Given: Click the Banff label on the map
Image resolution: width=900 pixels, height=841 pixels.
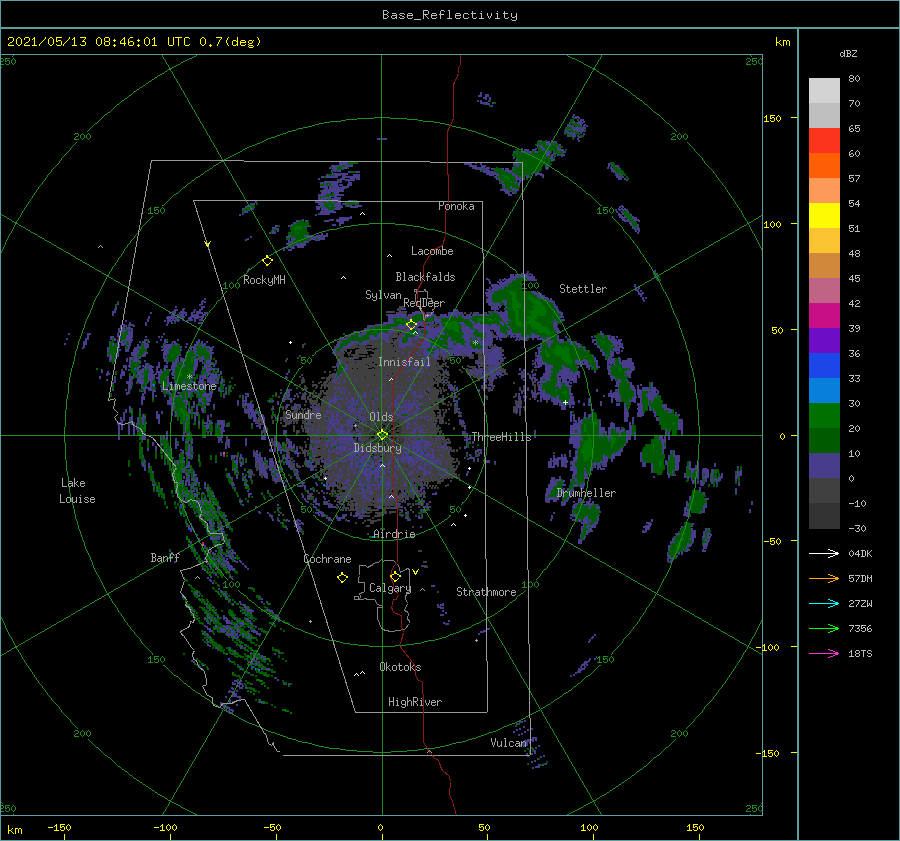Looking at the screenshot, I should [x=165, y=557].
